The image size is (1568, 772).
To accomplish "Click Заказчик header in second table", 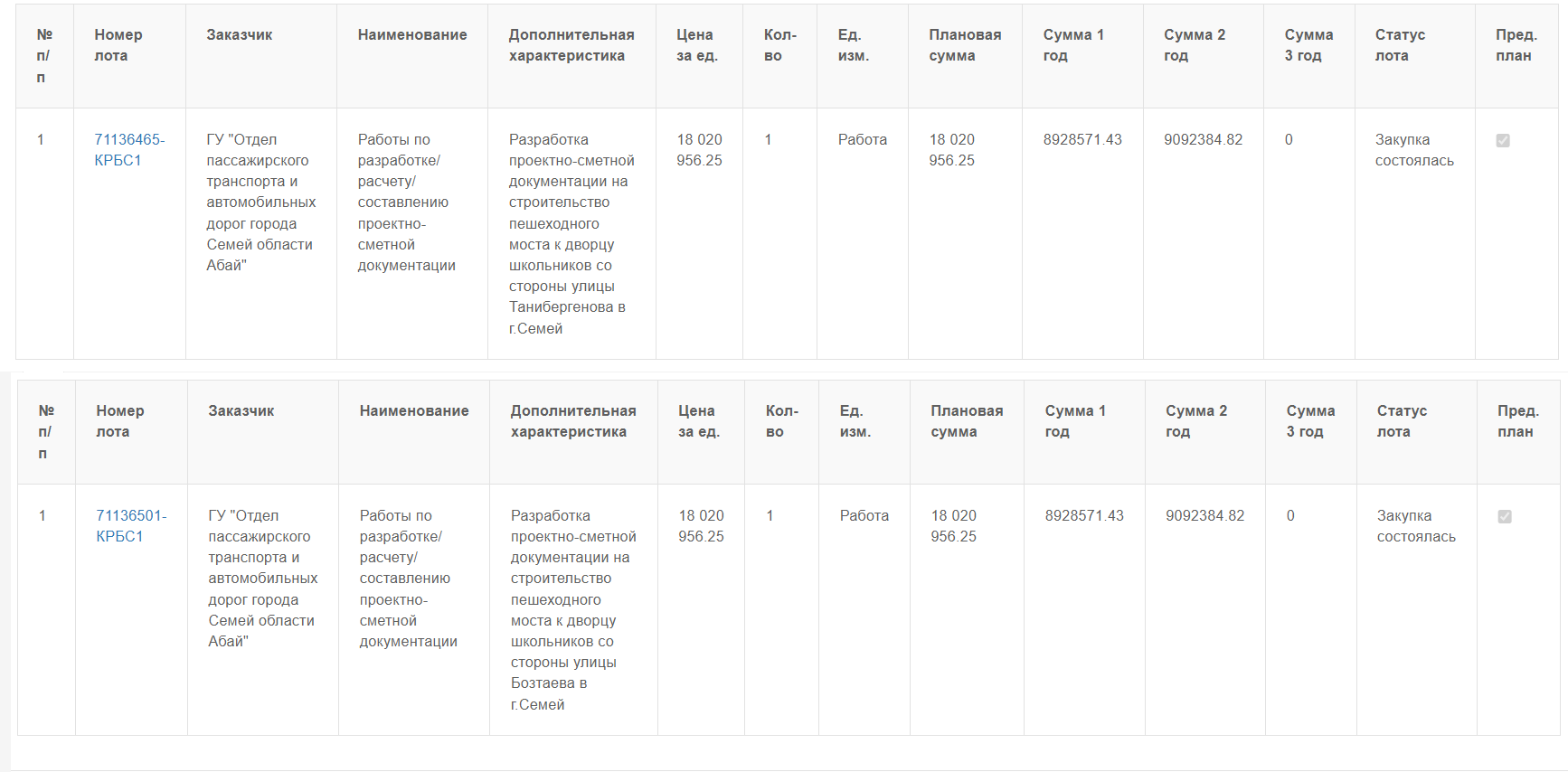I will click(x=241, y=410).
